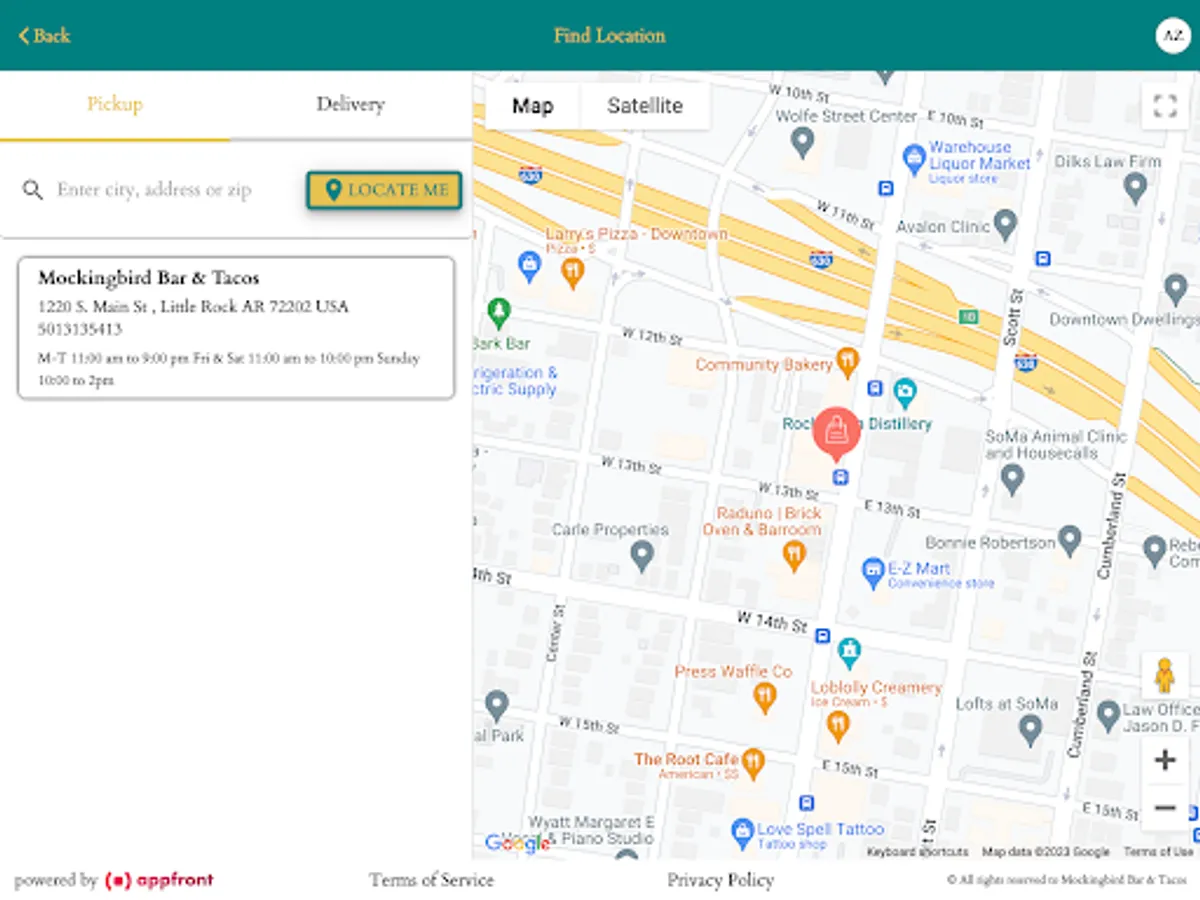
Task: Select the Mockingbird Bar & Tacos location card
Action: [x=236, y=328]
